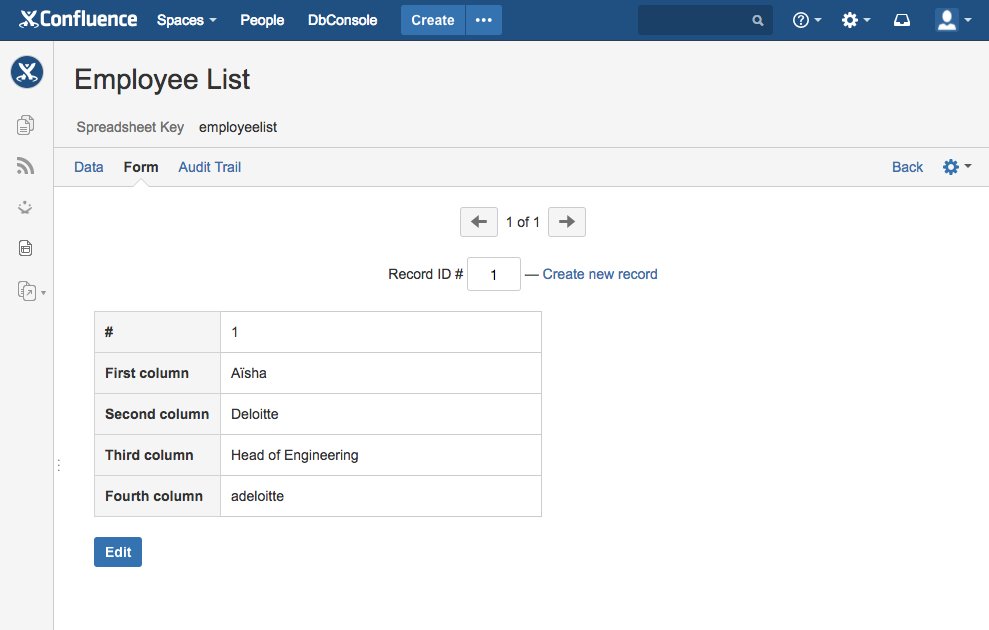
Task: Select the People menu item
Action: point(262,19)
